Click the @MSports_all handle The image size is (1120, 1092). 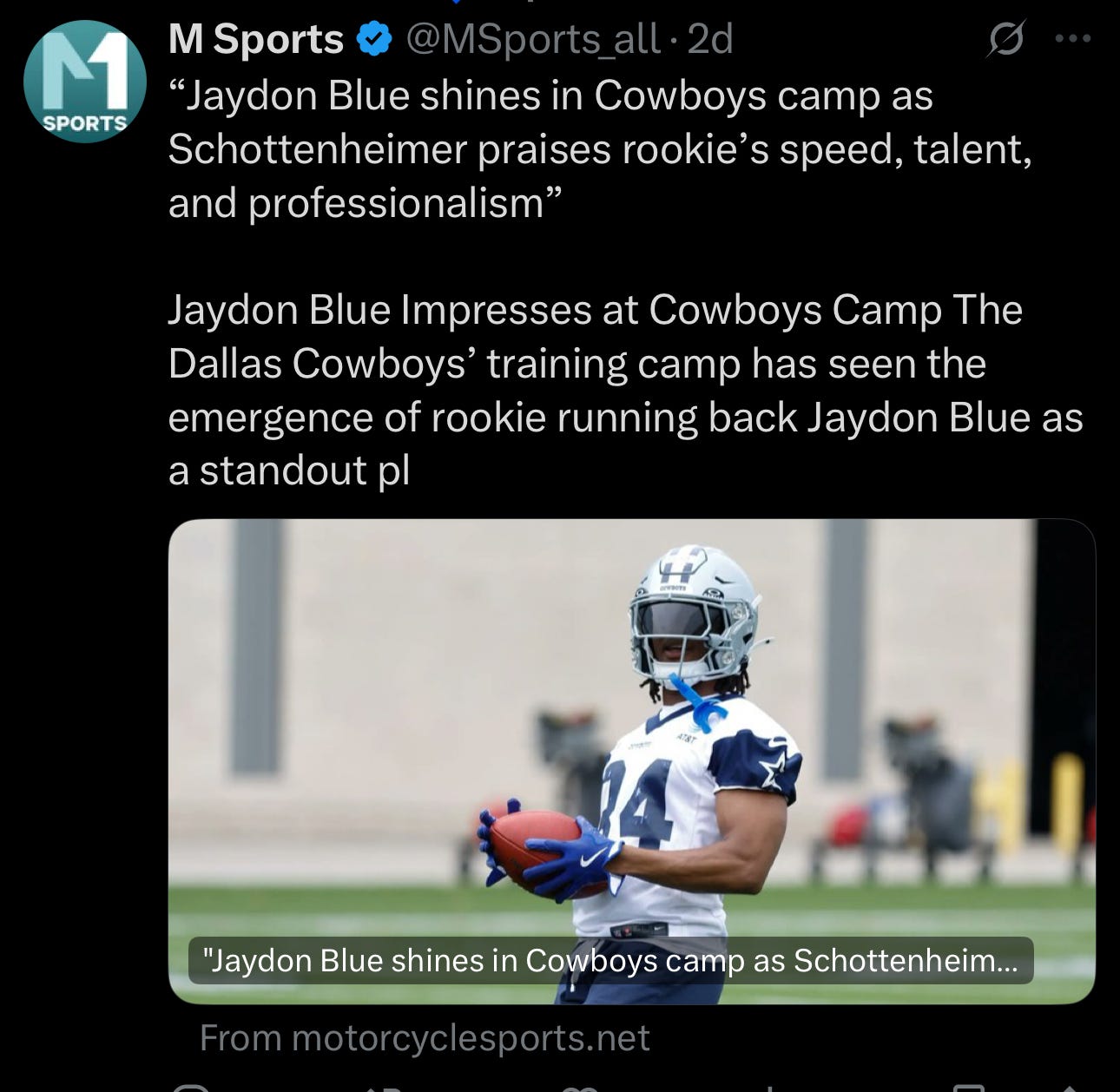coord(533,40)
